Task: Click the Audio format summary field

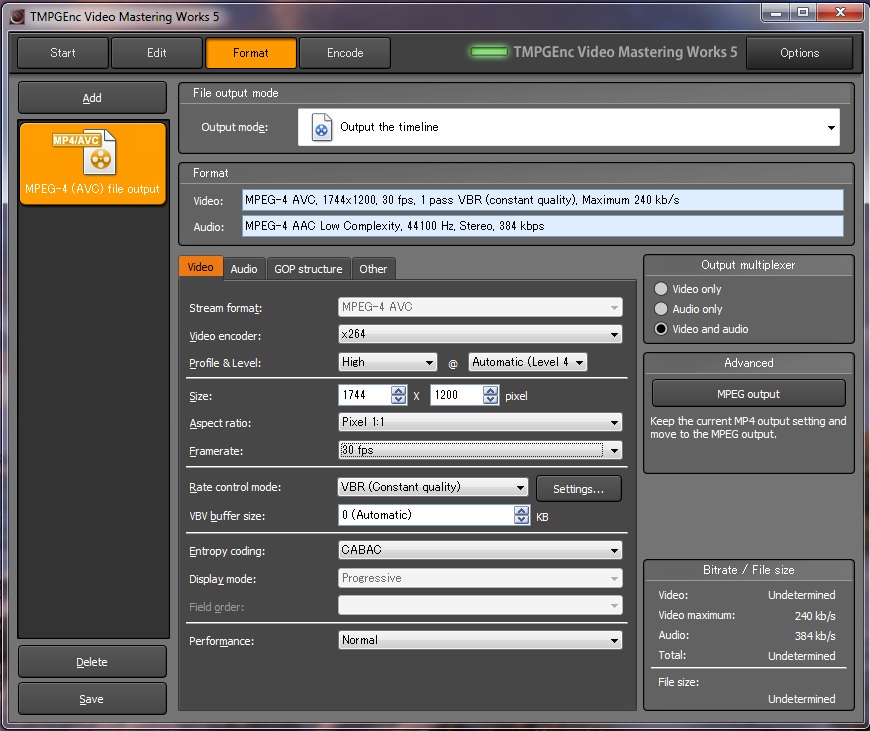Action: (543, 226)
